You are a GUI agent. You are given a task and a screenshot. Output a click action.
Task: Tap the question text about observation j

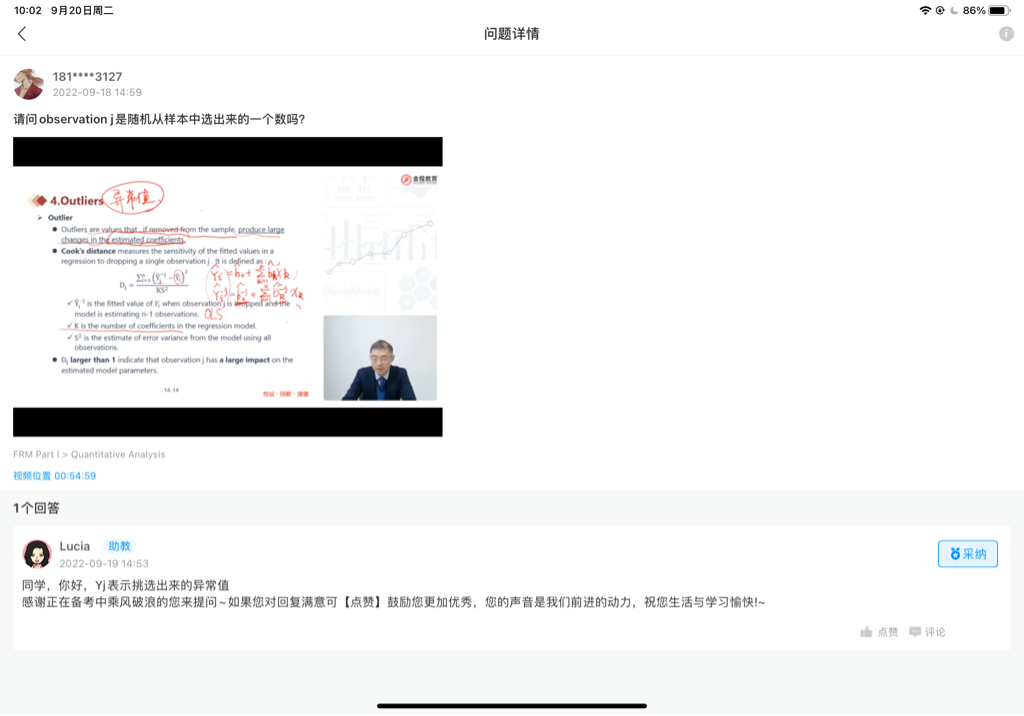159,119
